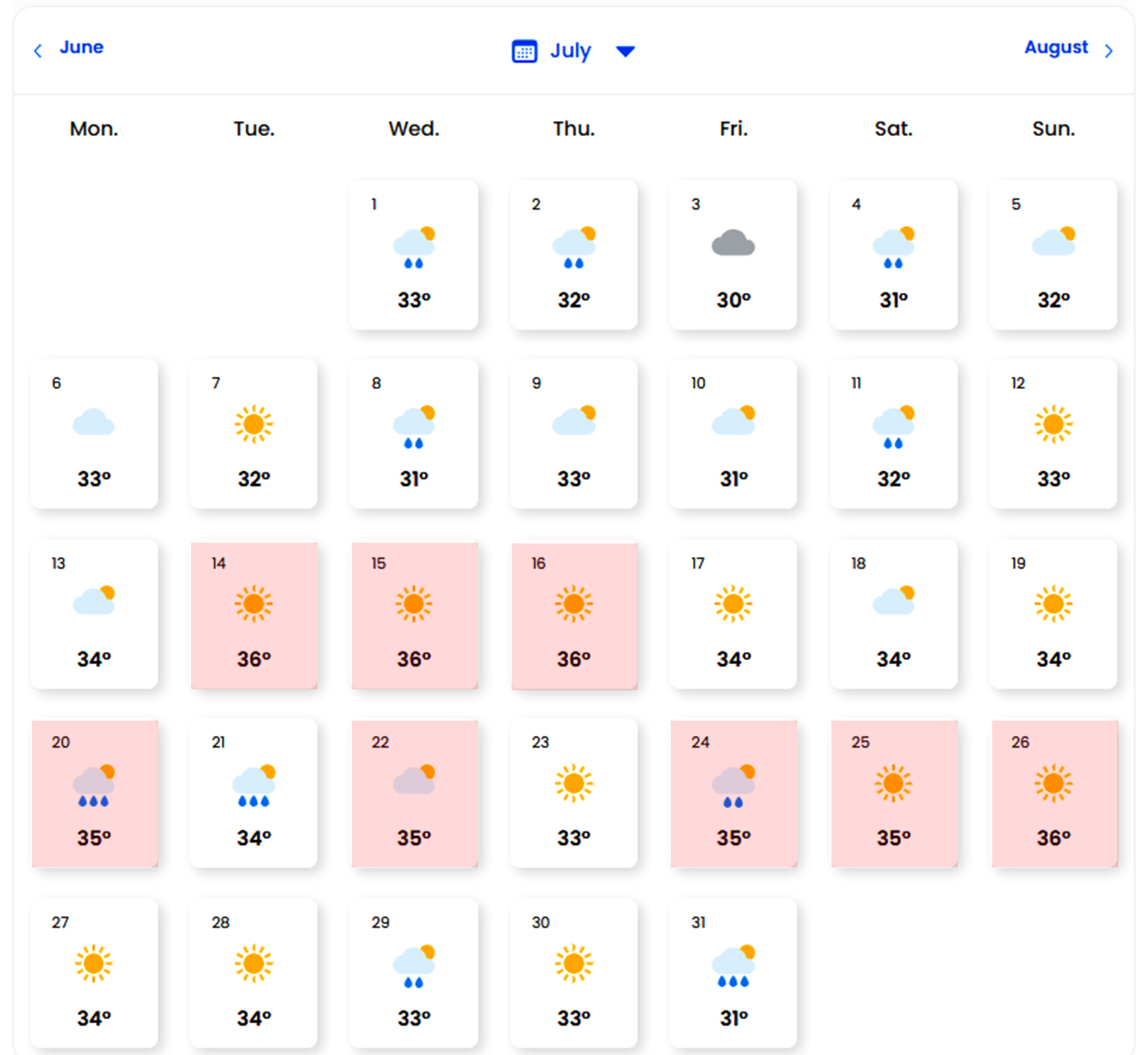Select the July 22 day card
1148x1055 pixels.
tap(414, 794)
